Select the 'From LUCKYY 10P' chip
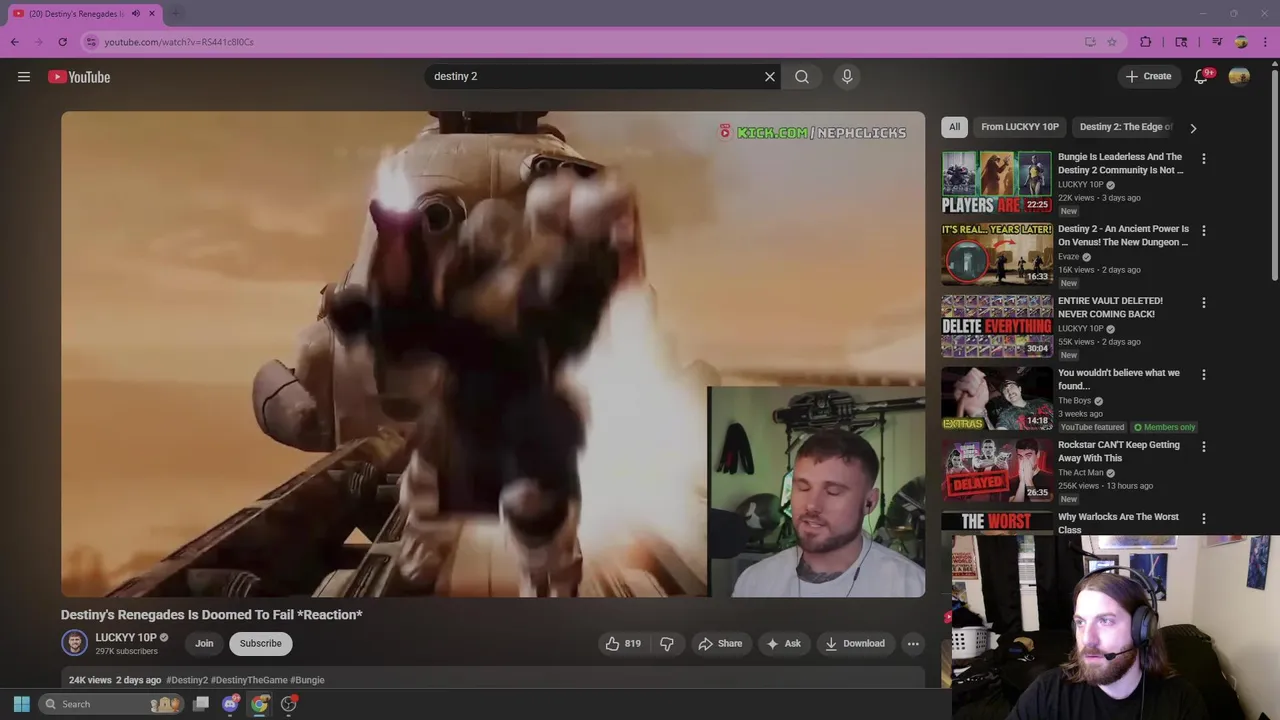Screen dimensions: 1280x720 click(1019, 127)
